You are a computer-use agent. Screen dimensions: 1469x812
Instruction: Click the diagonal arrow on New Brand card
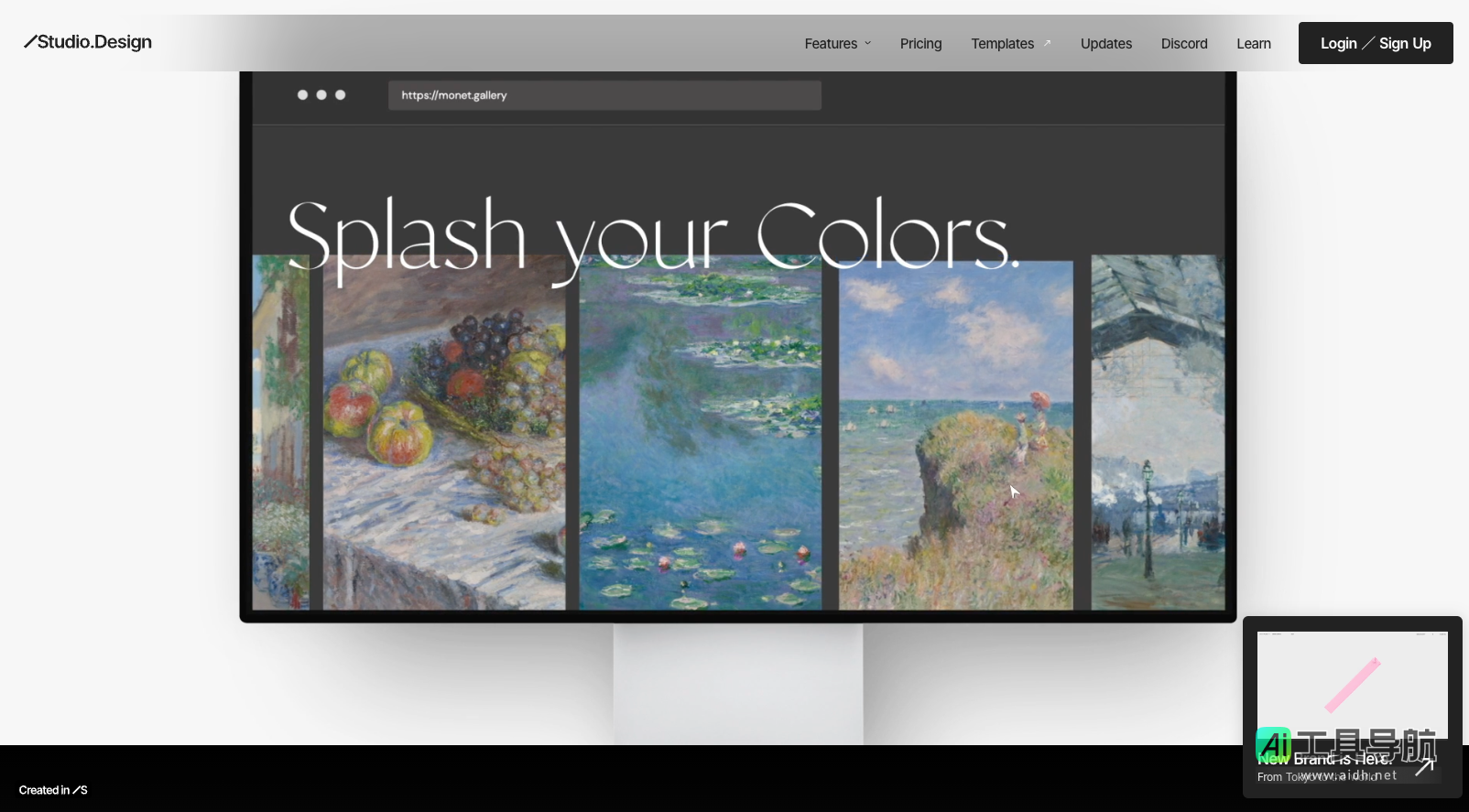pyautogui.click(x=1424, y=767)
